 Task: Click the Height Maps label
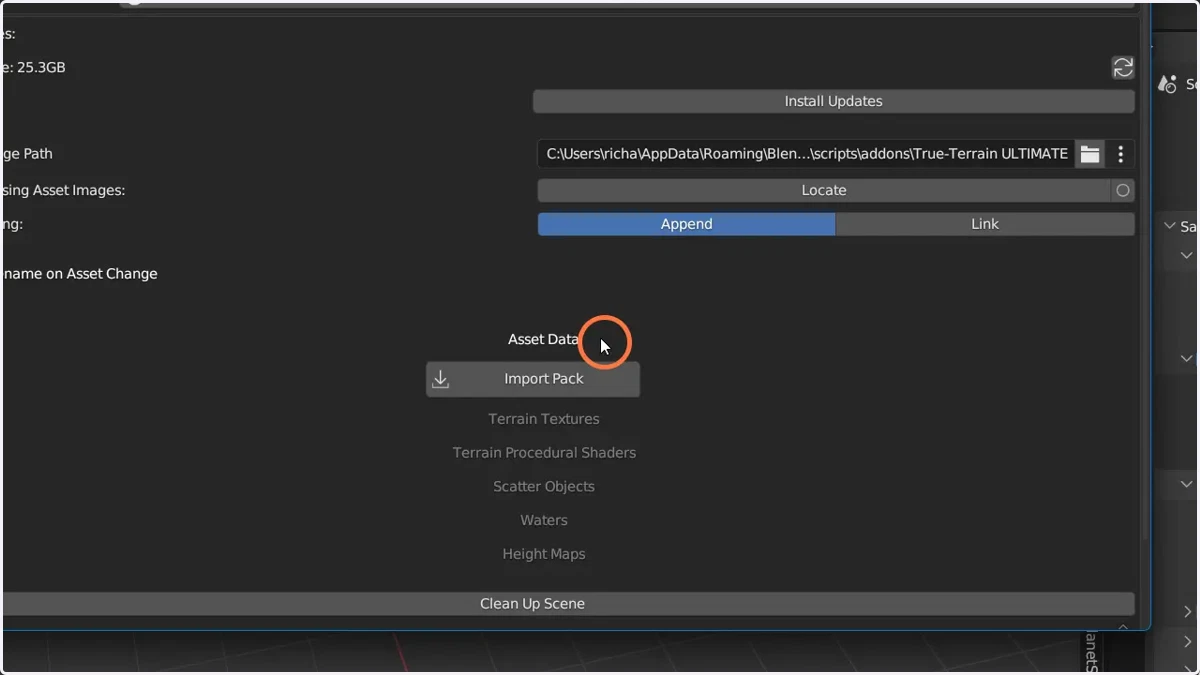[544, 554]
